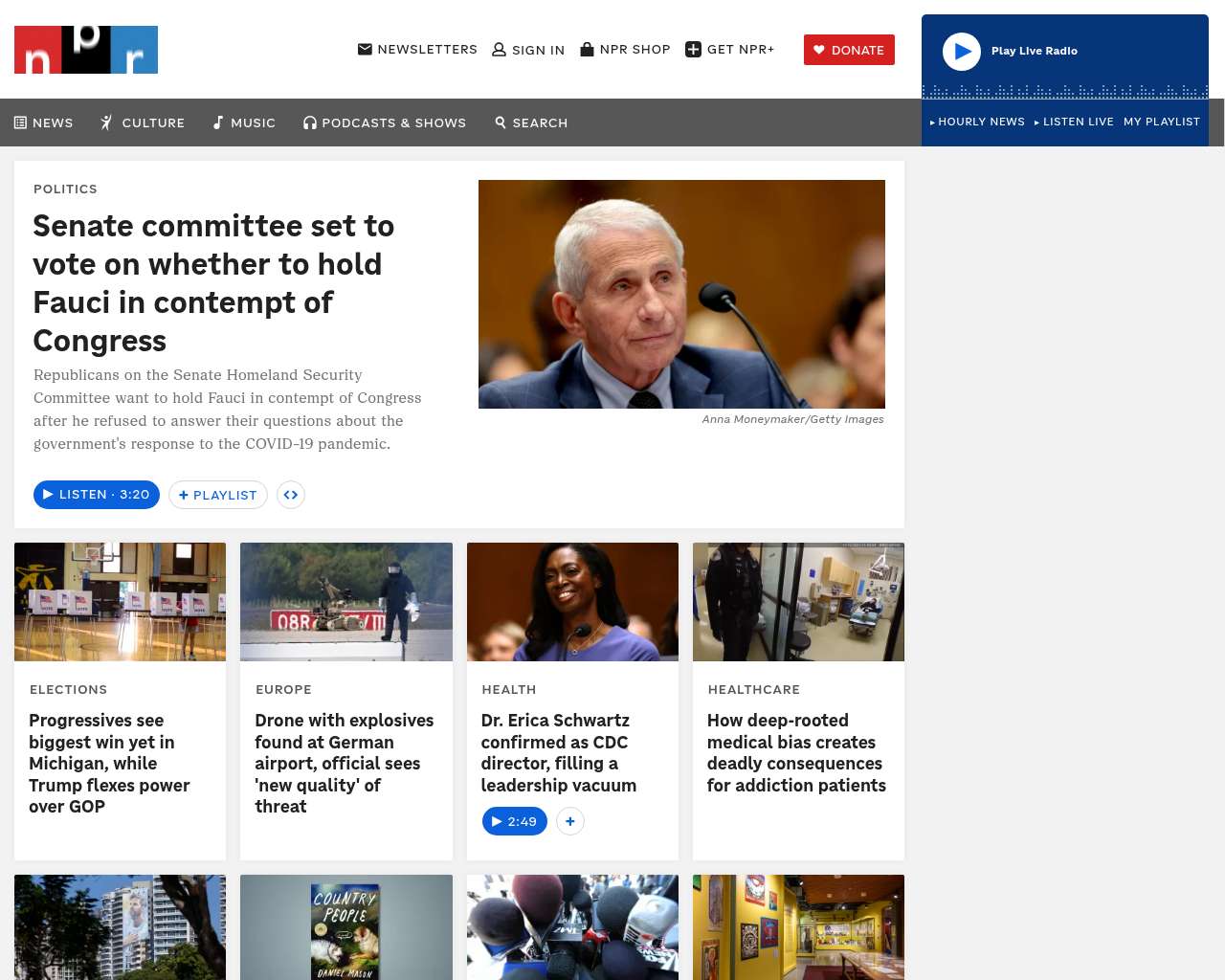Click the NPR Shop bag icon
This screenshot has height=980, width=1225.
pyautogui.click(x=588, y=49)
